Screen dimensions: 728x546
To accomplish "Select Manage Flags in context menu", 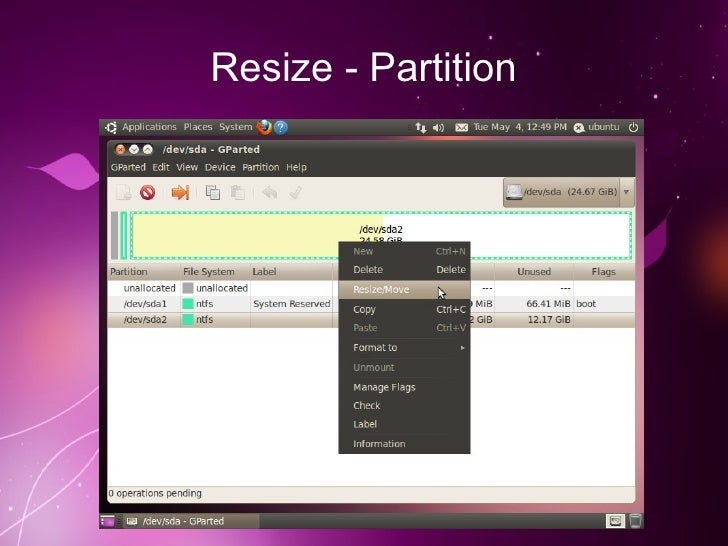I will [404, 387].
